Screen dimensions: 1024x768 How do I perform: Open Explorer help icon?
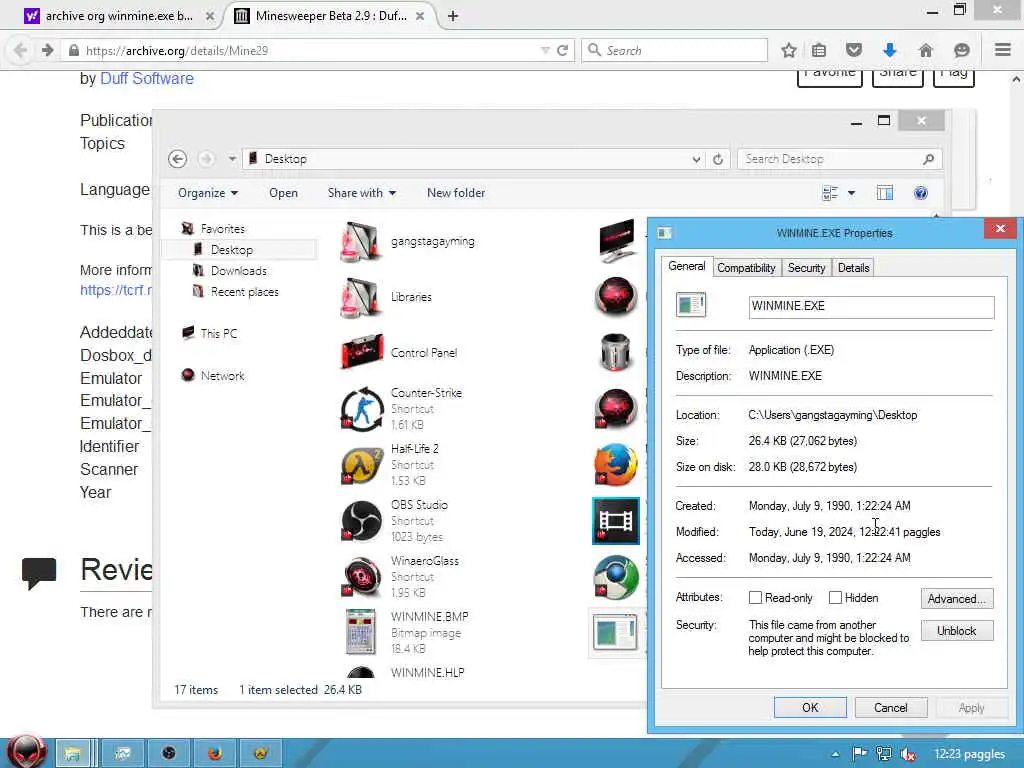pos(921,193)
